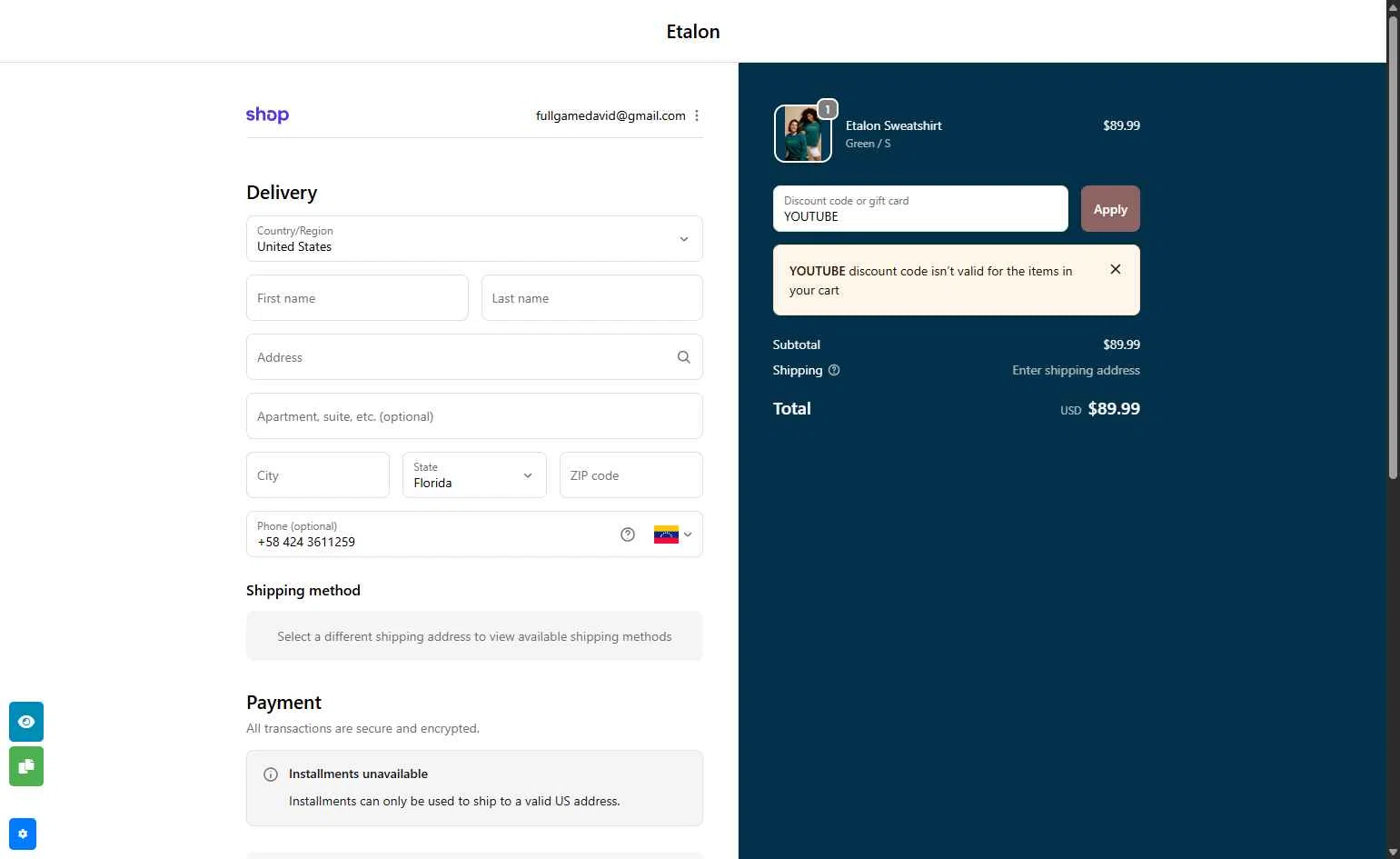Click the fullgamedavid@gmail.com email text

point(611,115)
